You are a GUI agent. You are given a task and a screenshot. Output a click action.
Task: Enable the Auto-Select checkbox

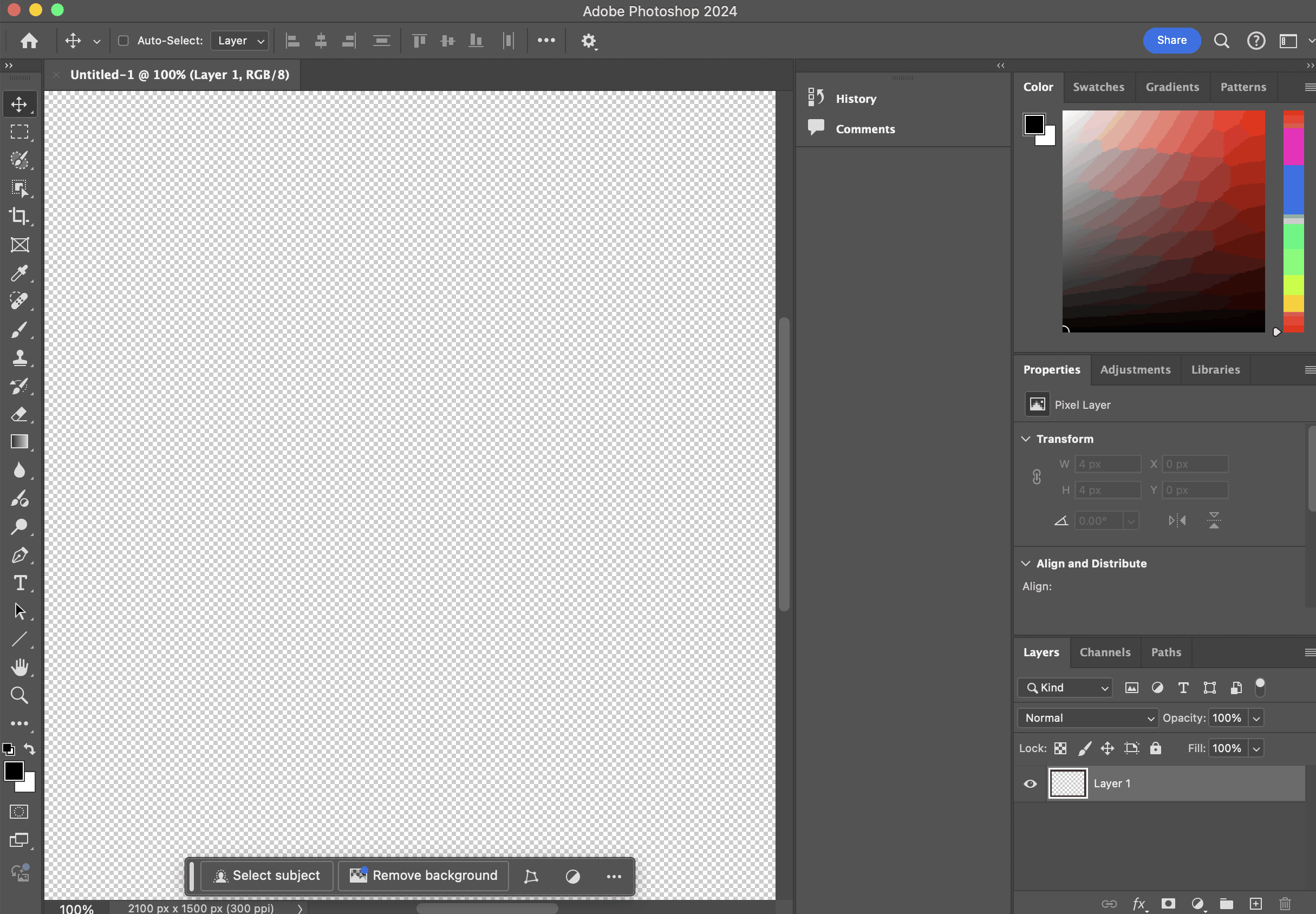pos(123,41)
